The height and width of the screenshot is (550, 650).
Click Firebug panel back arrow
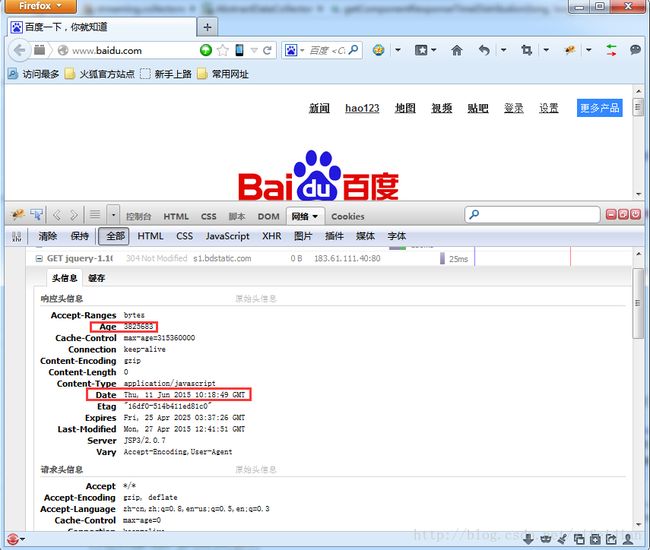tap(57, 215)
